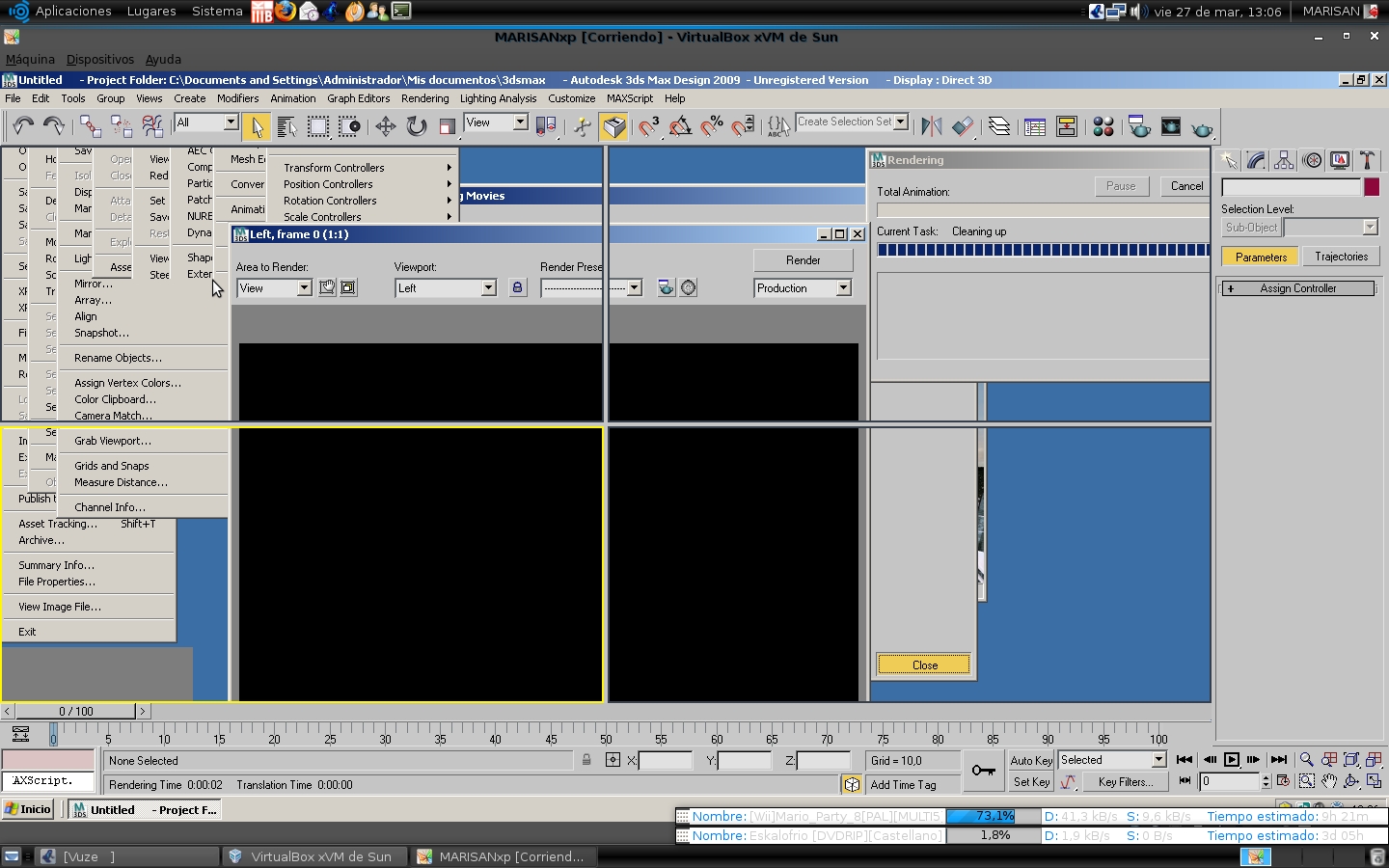Open Render Setup teapot icon
Viewport: 1389px width, 868px height.
point(1139,126)
